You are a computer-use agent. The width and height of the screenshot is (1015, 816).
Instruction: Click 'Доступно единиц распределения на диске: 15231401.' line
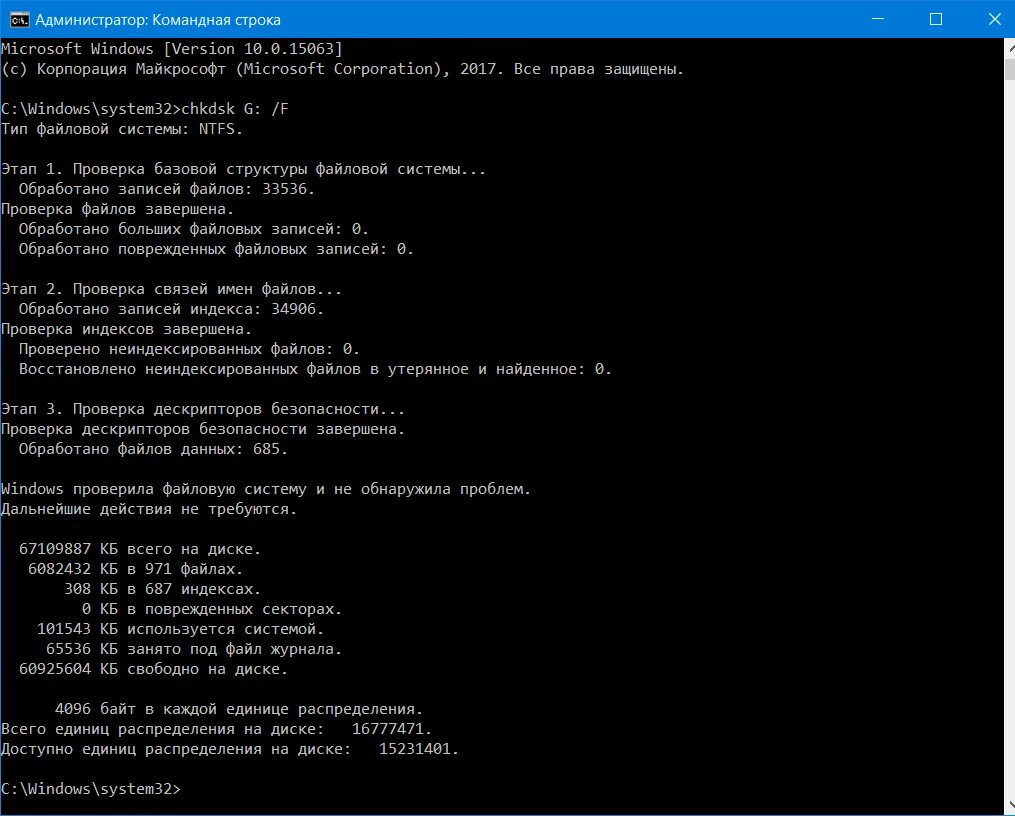click(x=230, y=749)
